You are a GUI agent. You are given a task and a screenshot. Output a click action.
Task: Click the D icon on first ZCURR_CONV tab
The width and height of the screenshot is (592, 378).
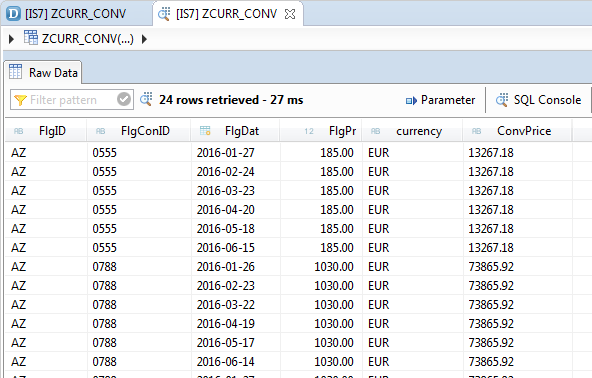point(13,14)
